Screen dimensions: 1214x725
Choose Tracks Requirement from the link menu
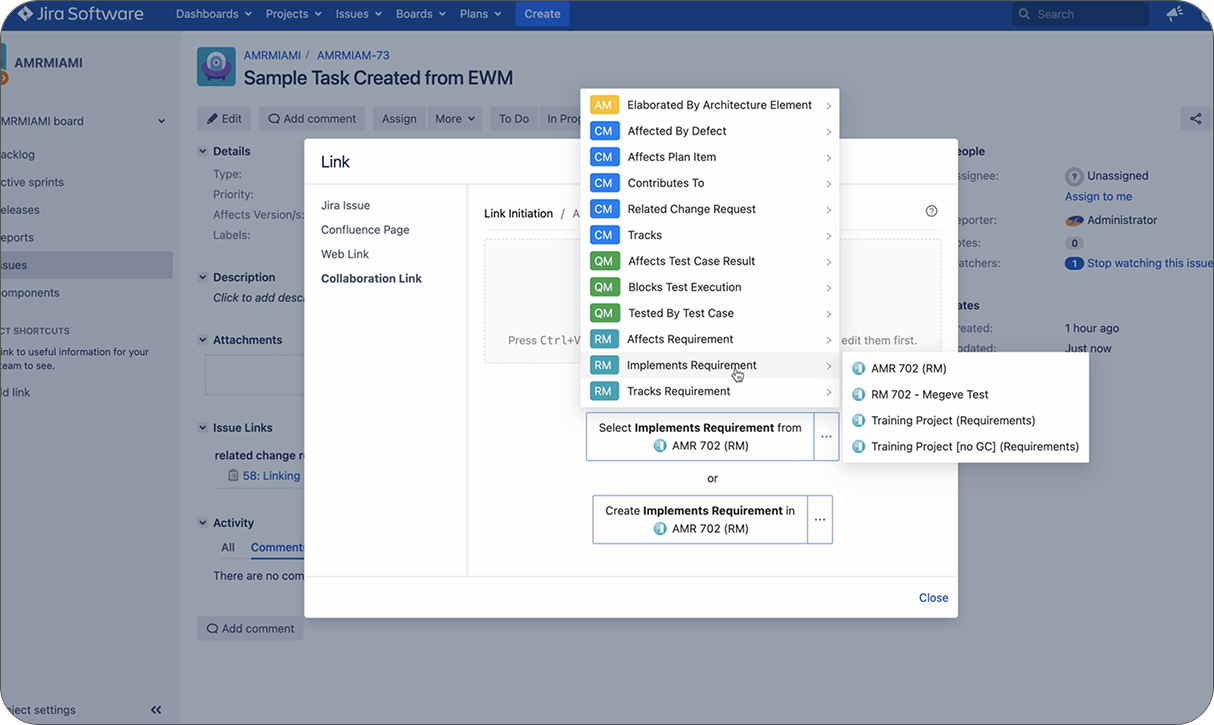click(678, 391)
